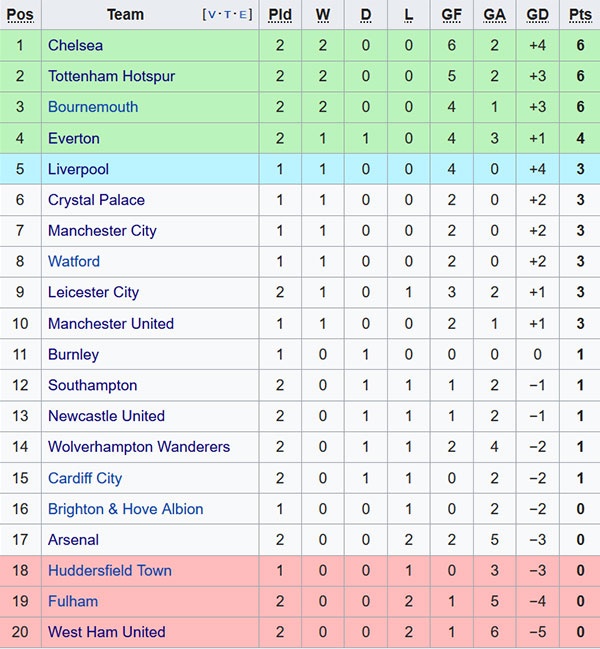Open the Burnley team page
The width and height of the screenshot is (600, 649).
click(x=73, y=354)
